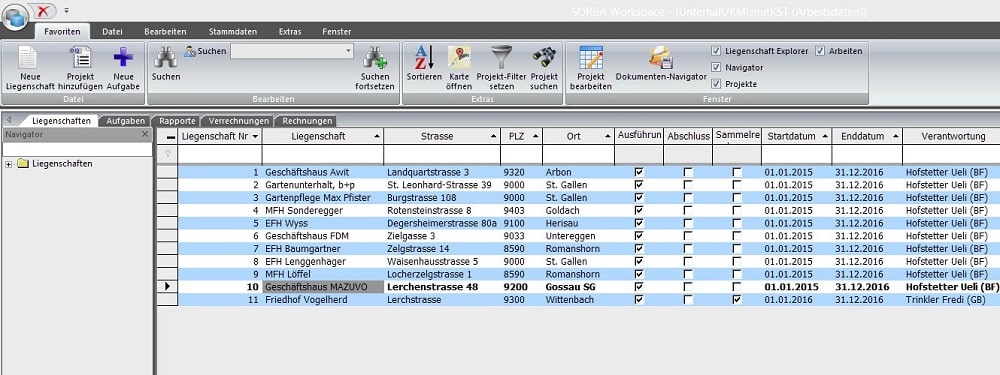1000x375 pixels.
Task: Click the tab scroll left arrow
Action: (x=8, y=120)
